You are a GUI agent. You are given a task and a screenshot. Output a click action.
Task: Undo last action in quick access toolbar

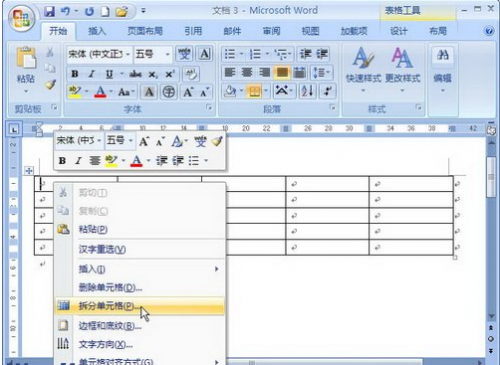tap(65, 12)
